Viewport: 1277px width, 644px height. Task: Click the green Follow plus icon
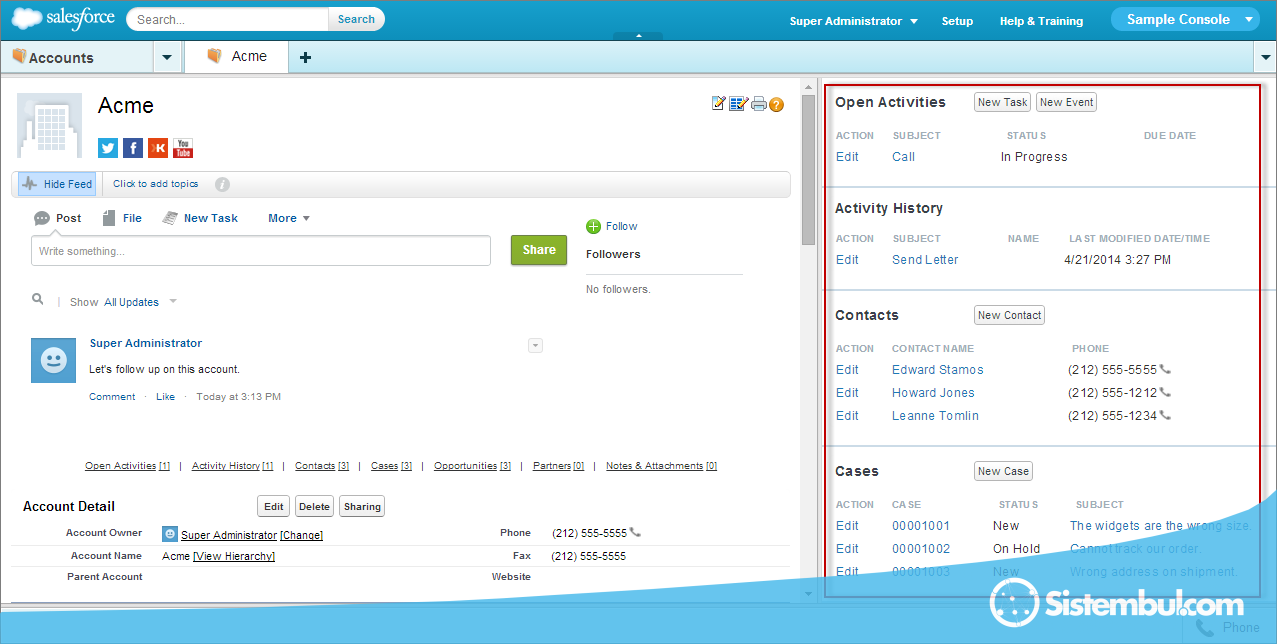[x=594, y=227]
